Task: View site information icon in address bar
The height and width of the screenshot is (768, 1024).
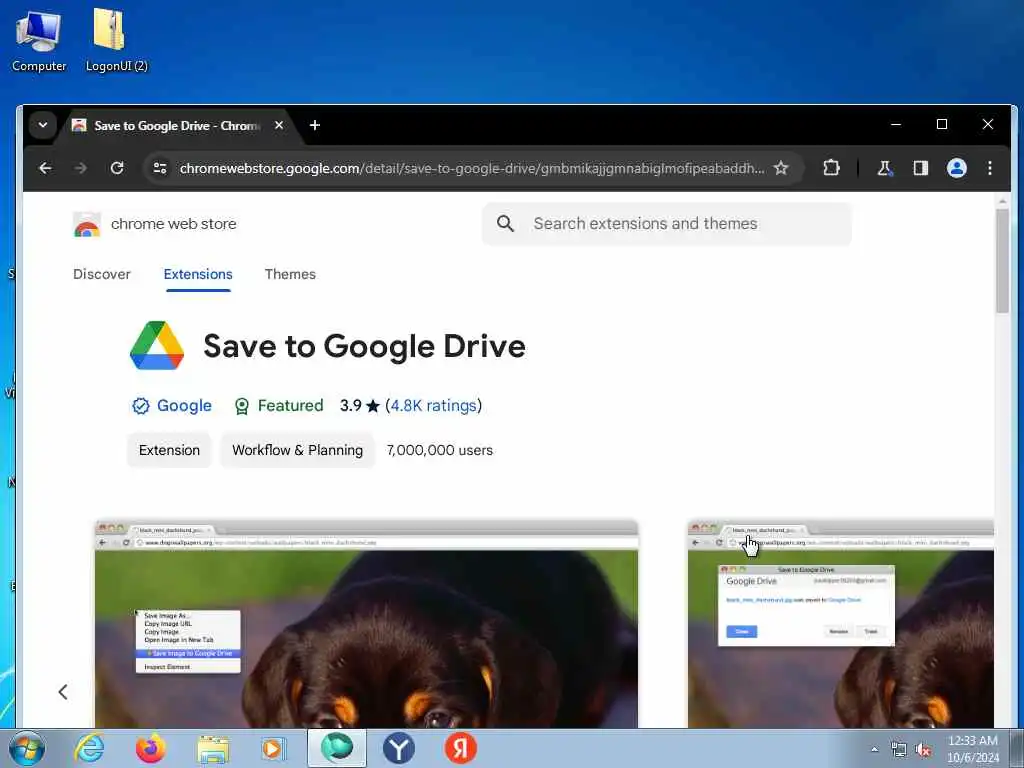Action: coord(160,168)
